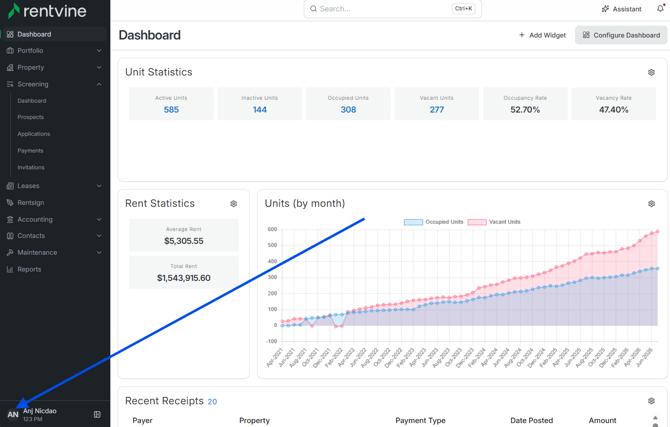Click the AN user avatar

tap(13, 414)
